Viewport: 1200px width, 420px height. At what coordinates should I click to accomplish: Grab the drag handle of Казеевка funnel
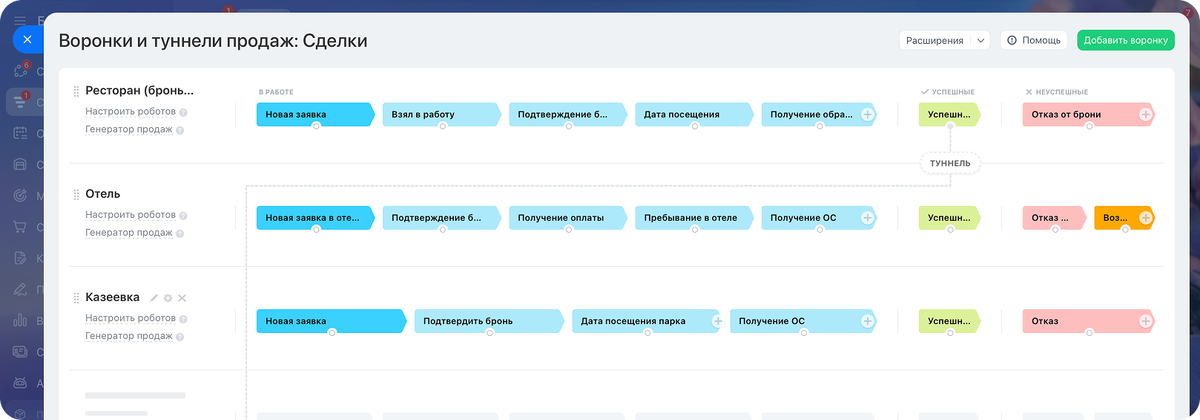pos(76,298)
